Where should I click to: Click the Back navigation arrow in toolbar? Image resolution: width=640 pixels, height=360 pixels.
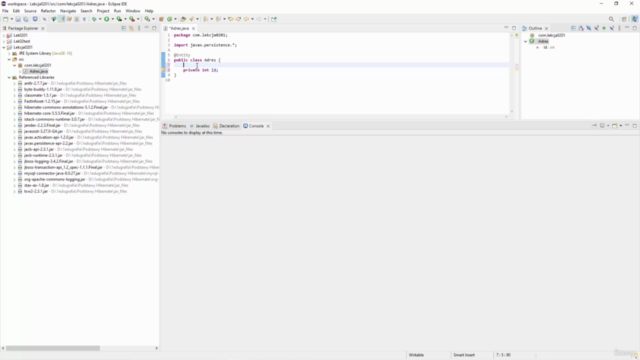pyautogui.click(x=246, y=19)
